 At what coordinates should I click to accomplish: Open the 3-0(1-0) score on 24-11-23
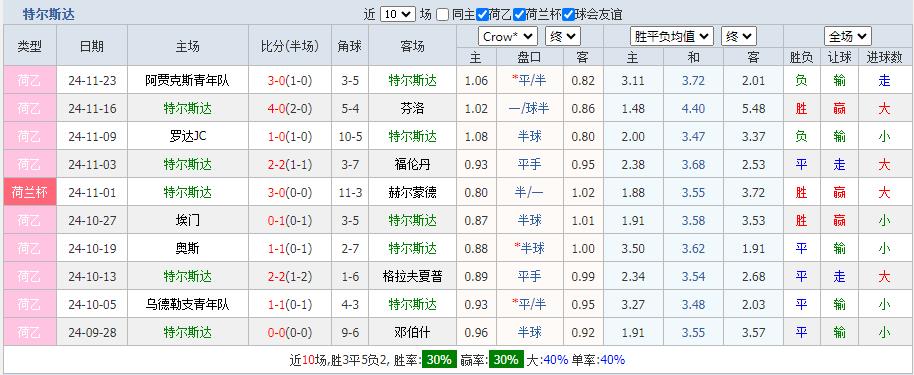[x=290, y=80]
